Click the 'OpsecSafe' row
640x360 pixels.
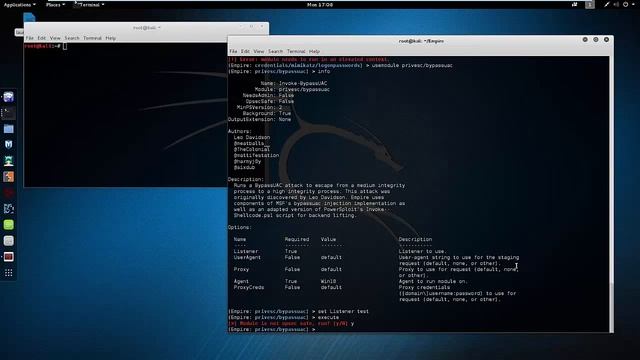tap(269, 101)
